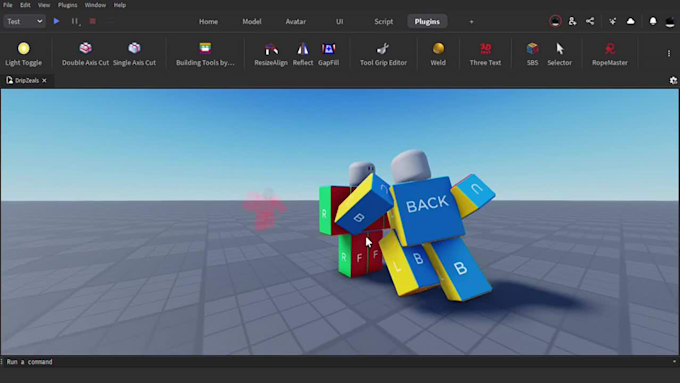680x383 pixels.
Task: Open the View menu
Action: pyautogui.click(x=44, y=5)
